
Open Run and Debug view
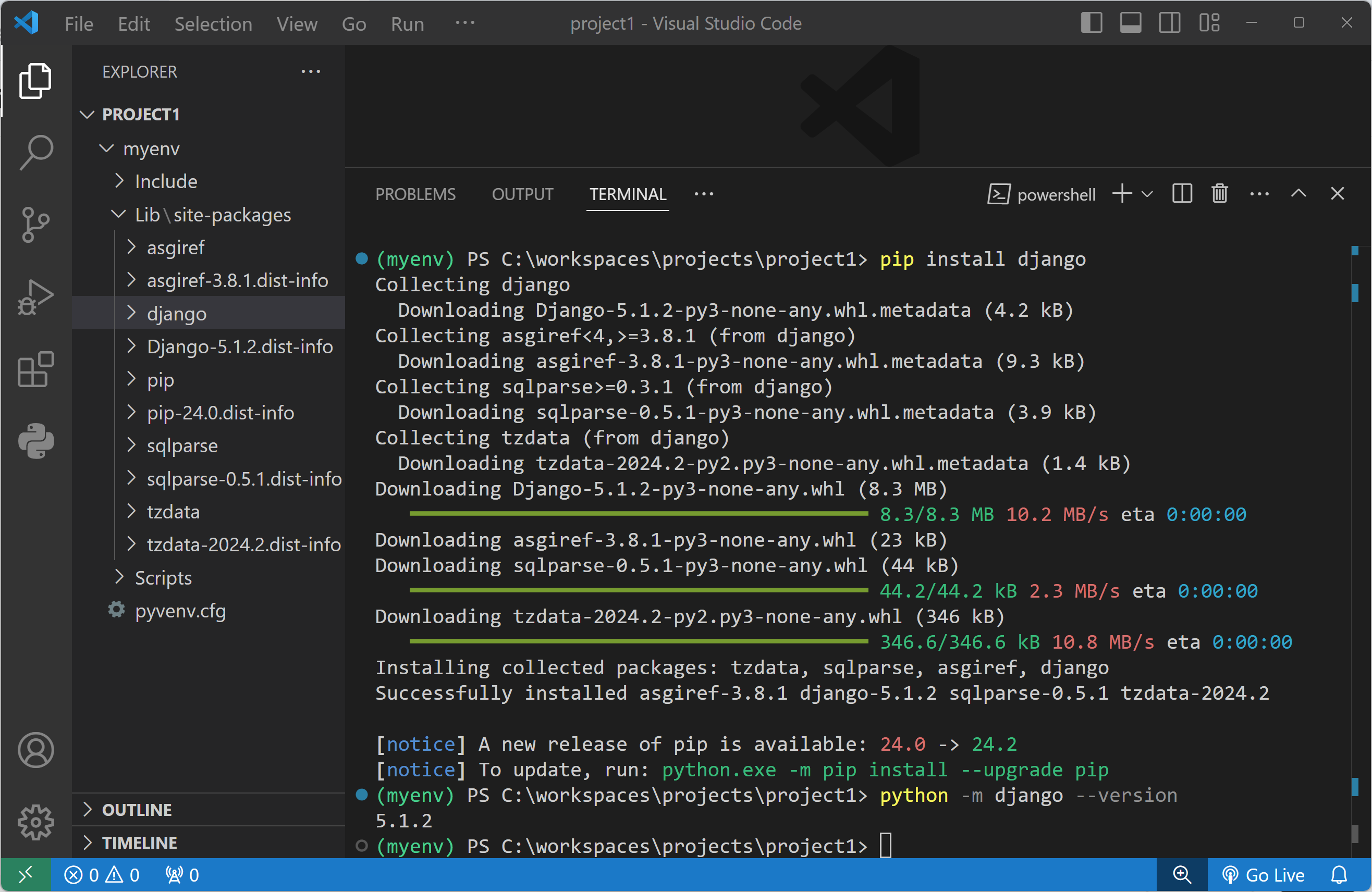click(x=36, y=297)
